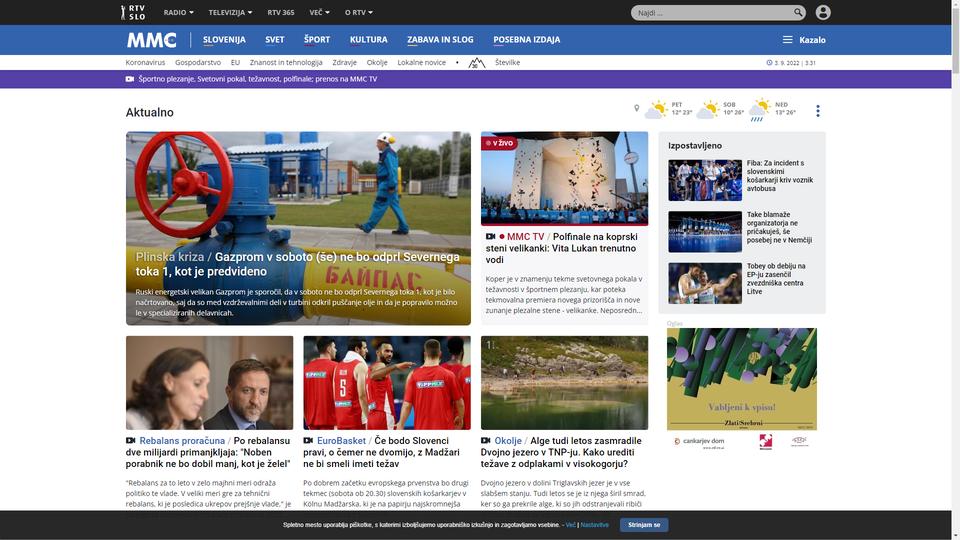Click the weather location pin icon
The width and height of the screenshot is (960, 540).
(636, 108)
